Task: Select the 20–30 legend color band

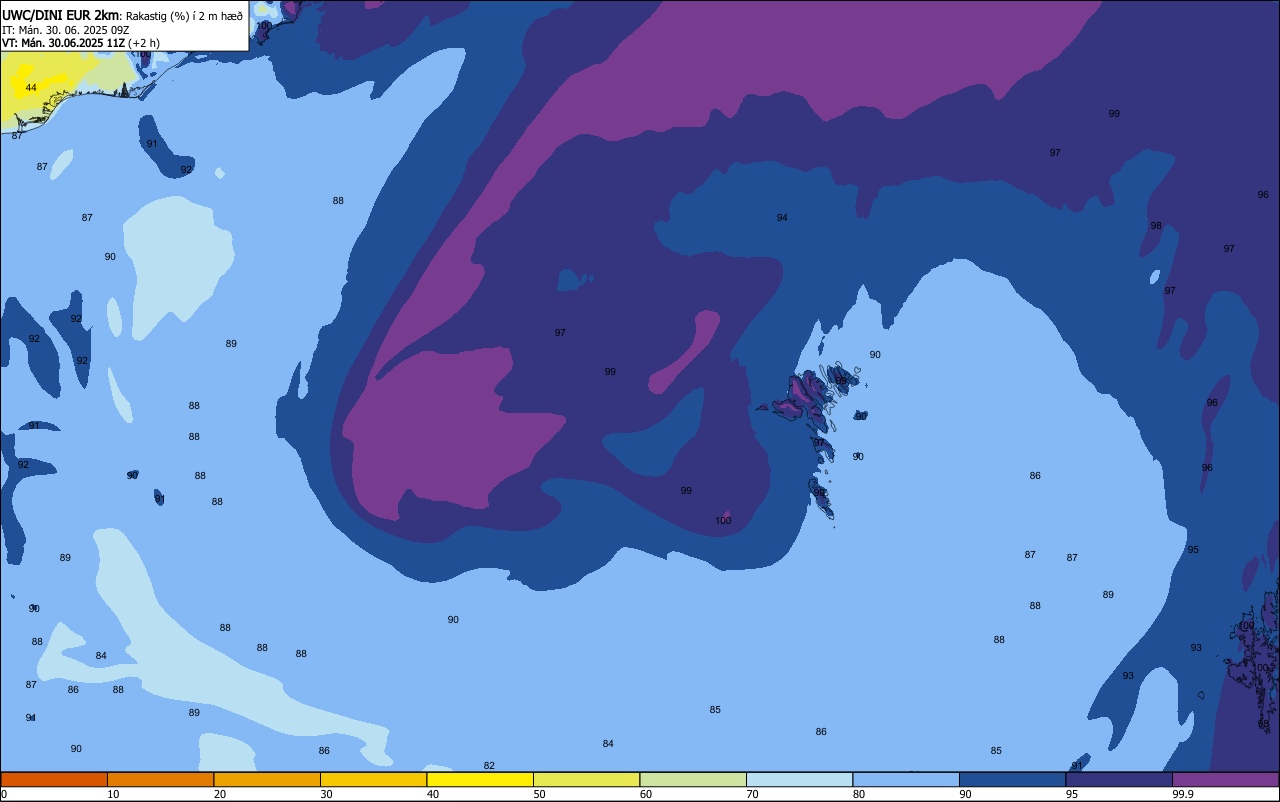Action: pos(267,779)
